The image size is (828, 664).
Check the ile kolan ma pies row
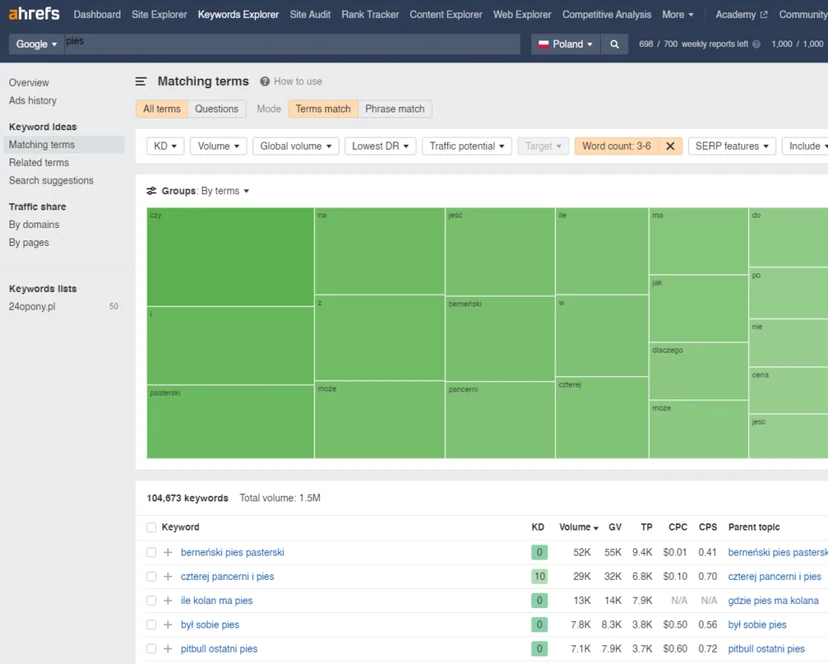(152, 601)
